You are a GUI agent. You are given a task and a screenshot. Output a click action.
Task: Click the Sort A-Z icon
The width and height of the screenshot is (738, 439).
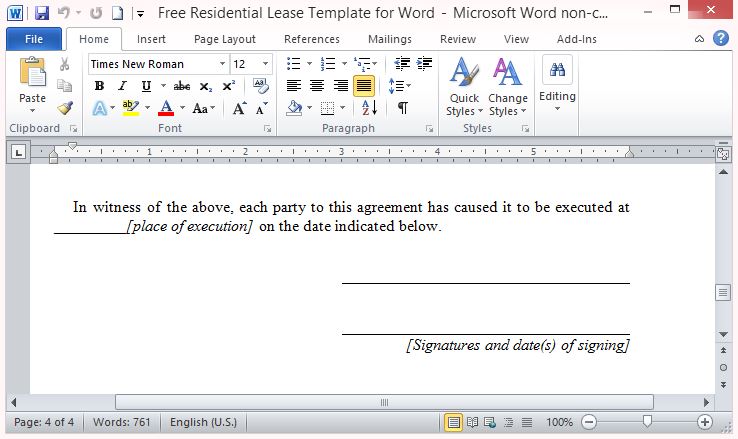pyautogui.click(x=369, y=108)
